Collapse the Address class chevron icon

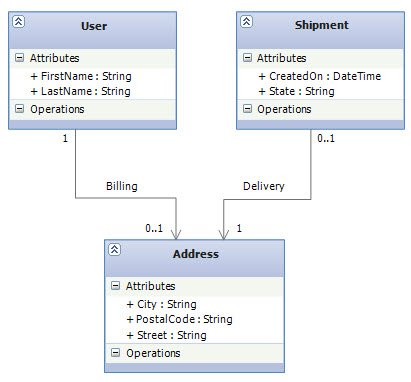tap(114, 250)
